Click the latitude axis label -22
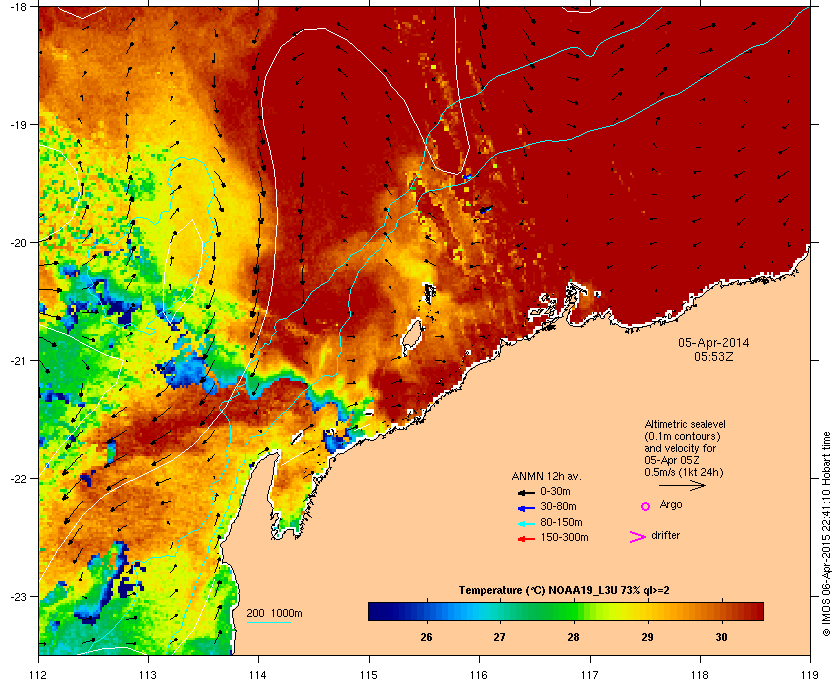This screenshot has width=840, height=680. tap(18, 479)
